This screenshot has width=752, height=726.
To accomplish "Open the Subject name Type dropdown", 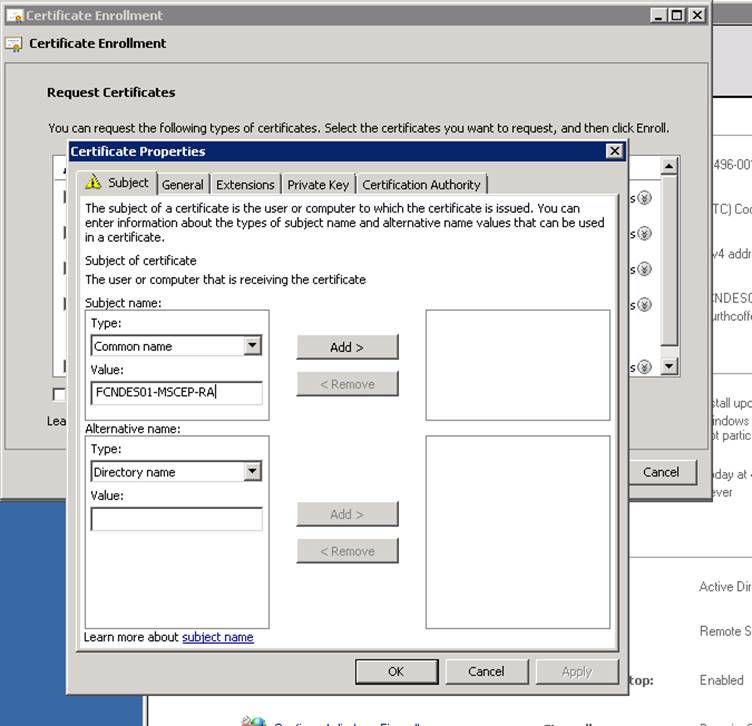I will (252, 346).
